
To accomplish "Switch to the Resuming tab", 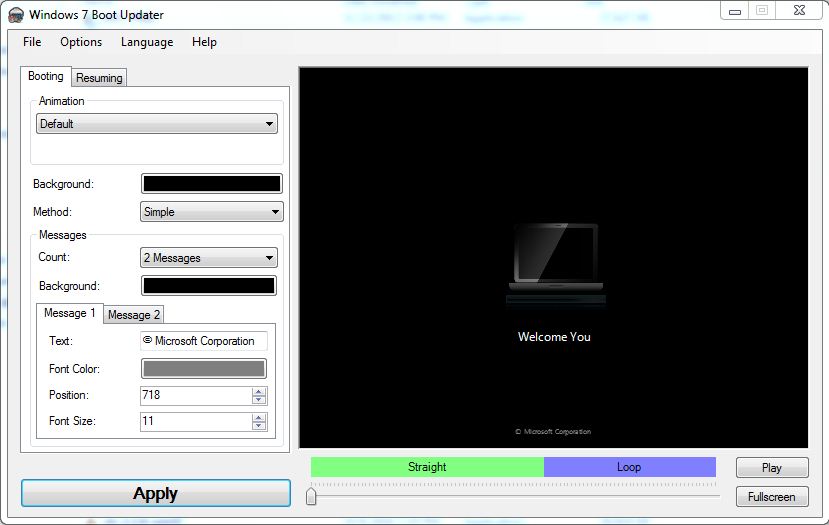I will point(99,78).
